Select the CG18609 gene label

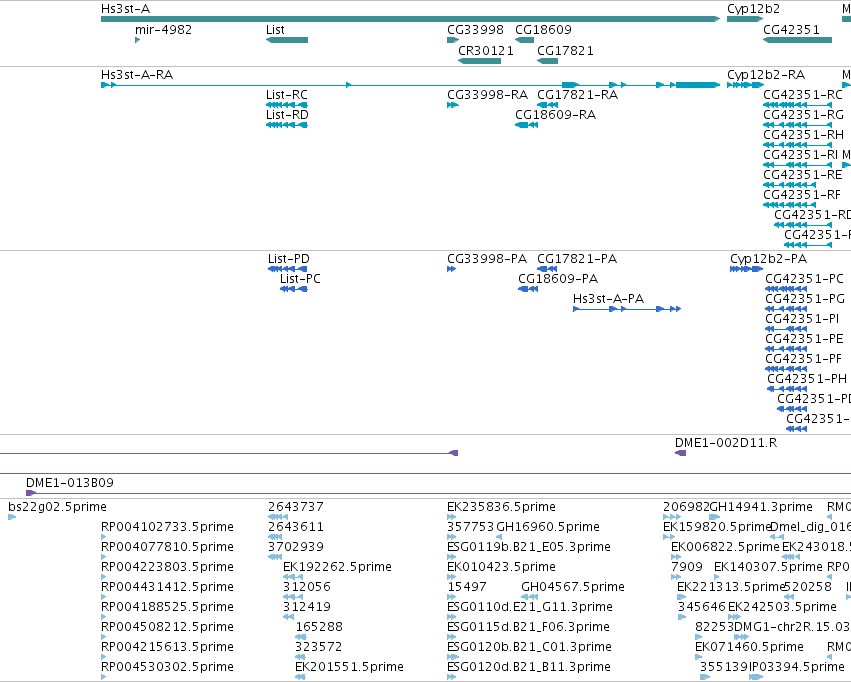tap(543, 30)
